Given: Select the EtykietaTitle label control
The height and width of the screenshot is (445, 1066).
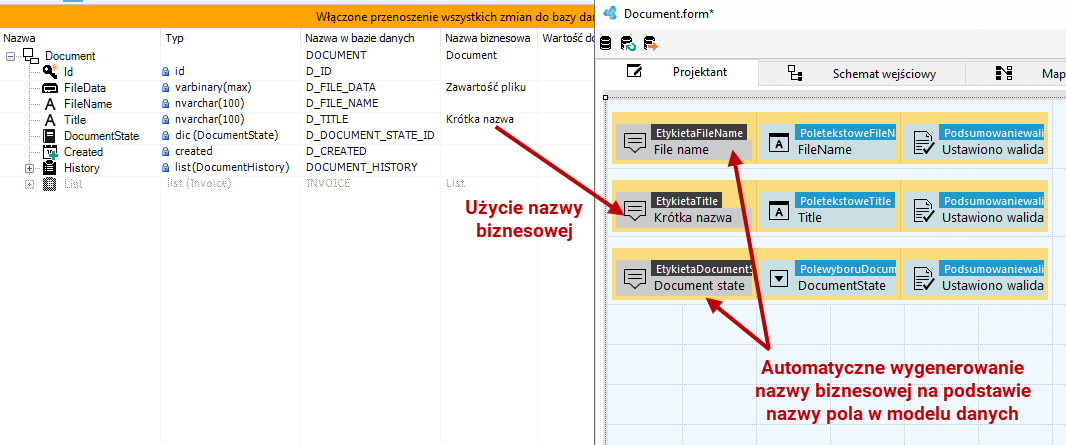Looking at the screenshot, I should click(x=684, y=209).
